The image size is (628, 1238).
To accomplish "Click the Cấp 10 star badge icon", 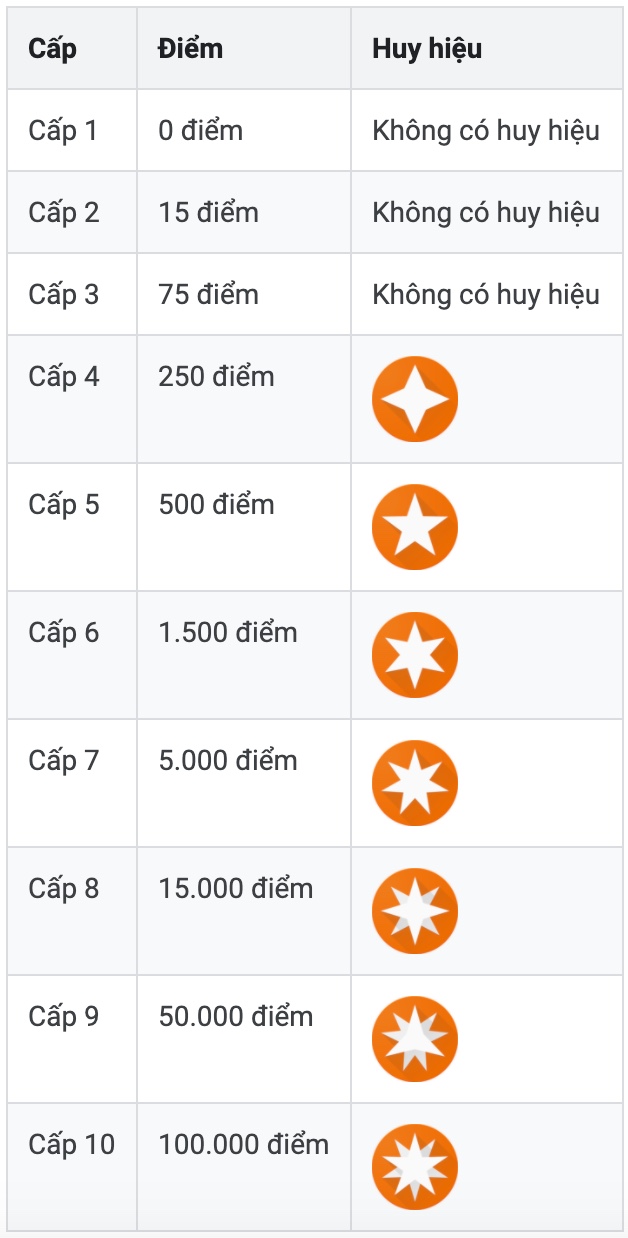I will coord(415,1167).
